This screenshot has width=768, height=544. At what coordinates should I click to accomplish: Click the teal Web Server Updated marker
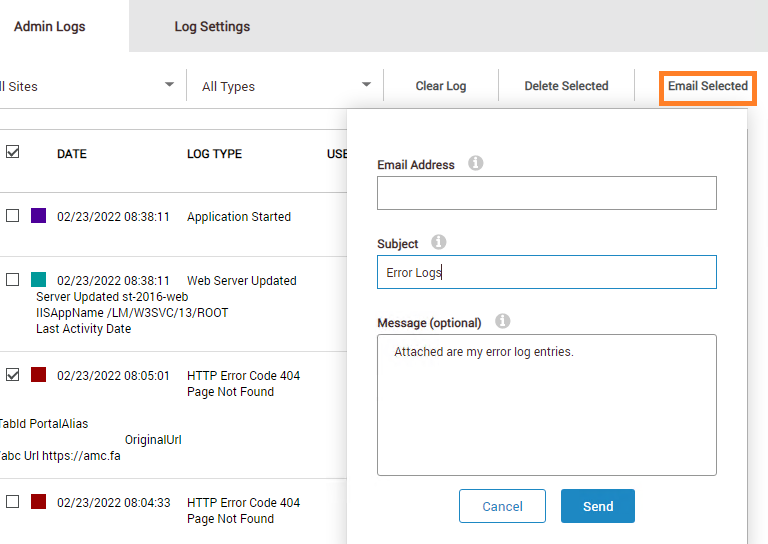click(38, 280)
